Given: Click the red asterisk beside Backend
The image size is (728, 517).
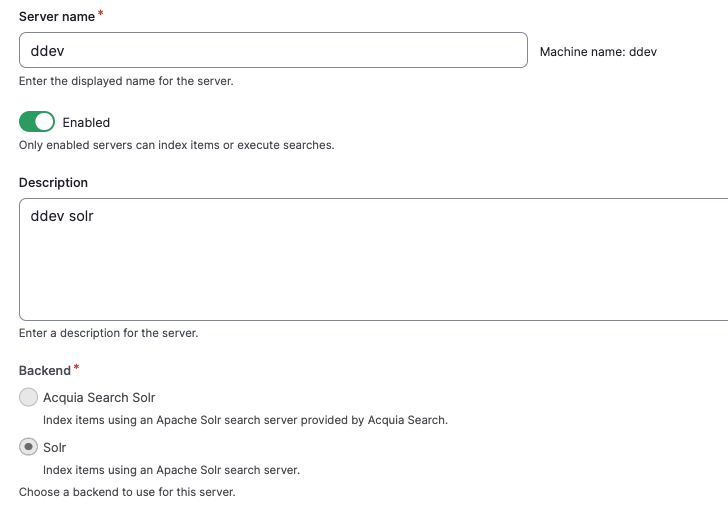Looking at the screenshot, I should pyautogui.click(x=77, y=368).
